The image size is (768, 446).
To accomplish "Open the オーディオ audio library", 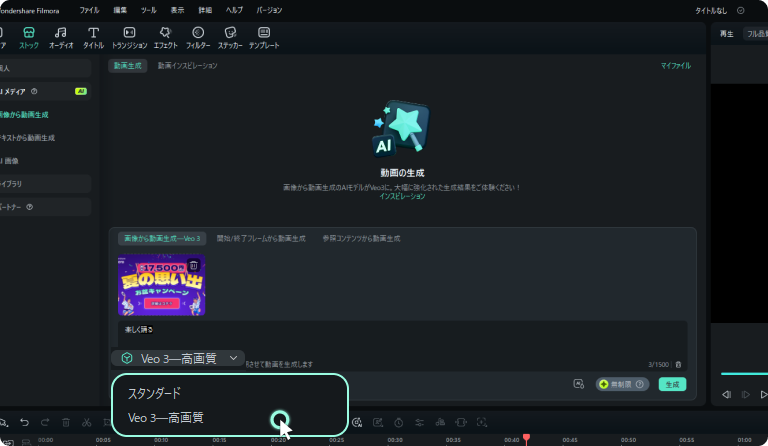I will point(61,38).
